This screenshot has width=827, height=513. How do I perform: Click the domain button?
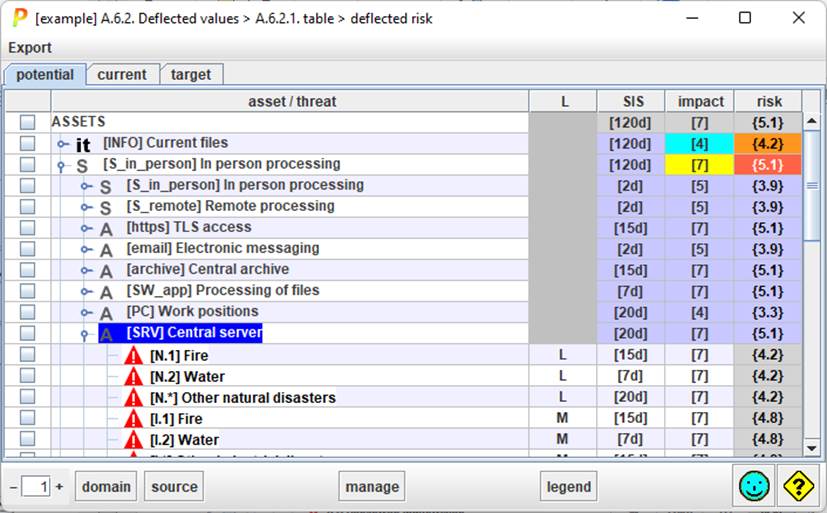click(x=106, y=486)
